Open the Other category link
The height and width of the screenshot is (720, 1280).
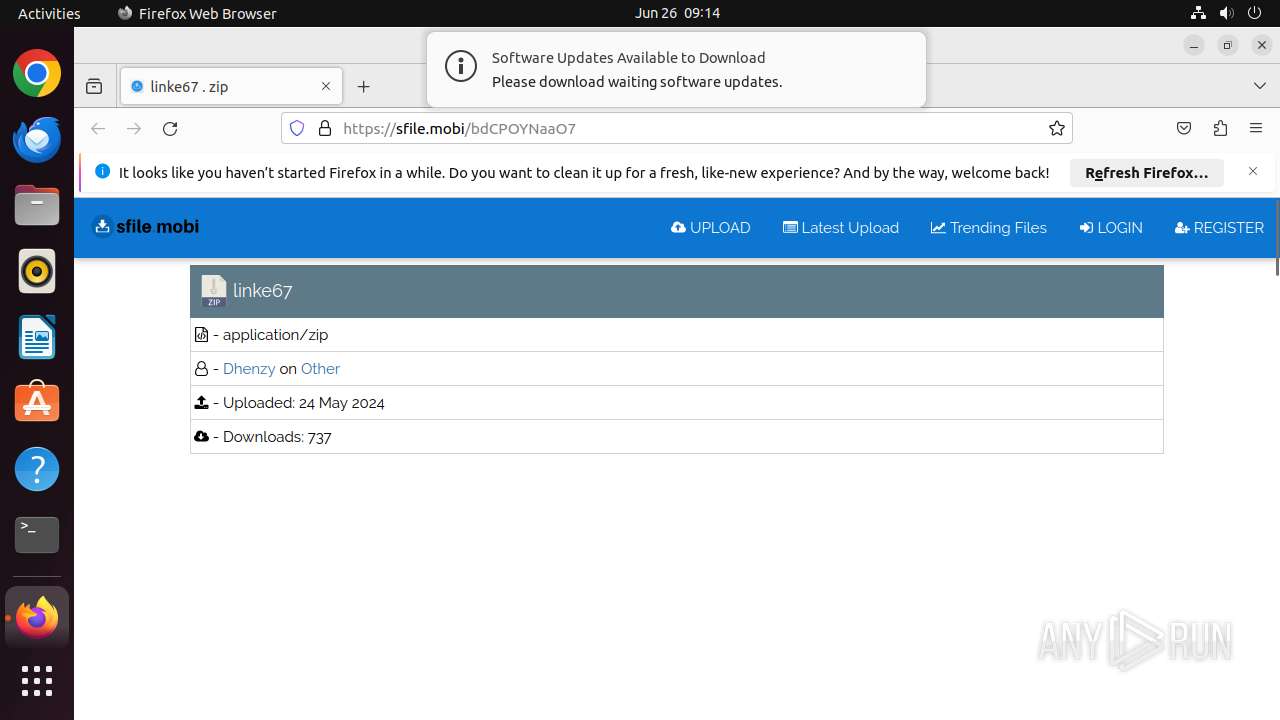[x=320, y=369]
